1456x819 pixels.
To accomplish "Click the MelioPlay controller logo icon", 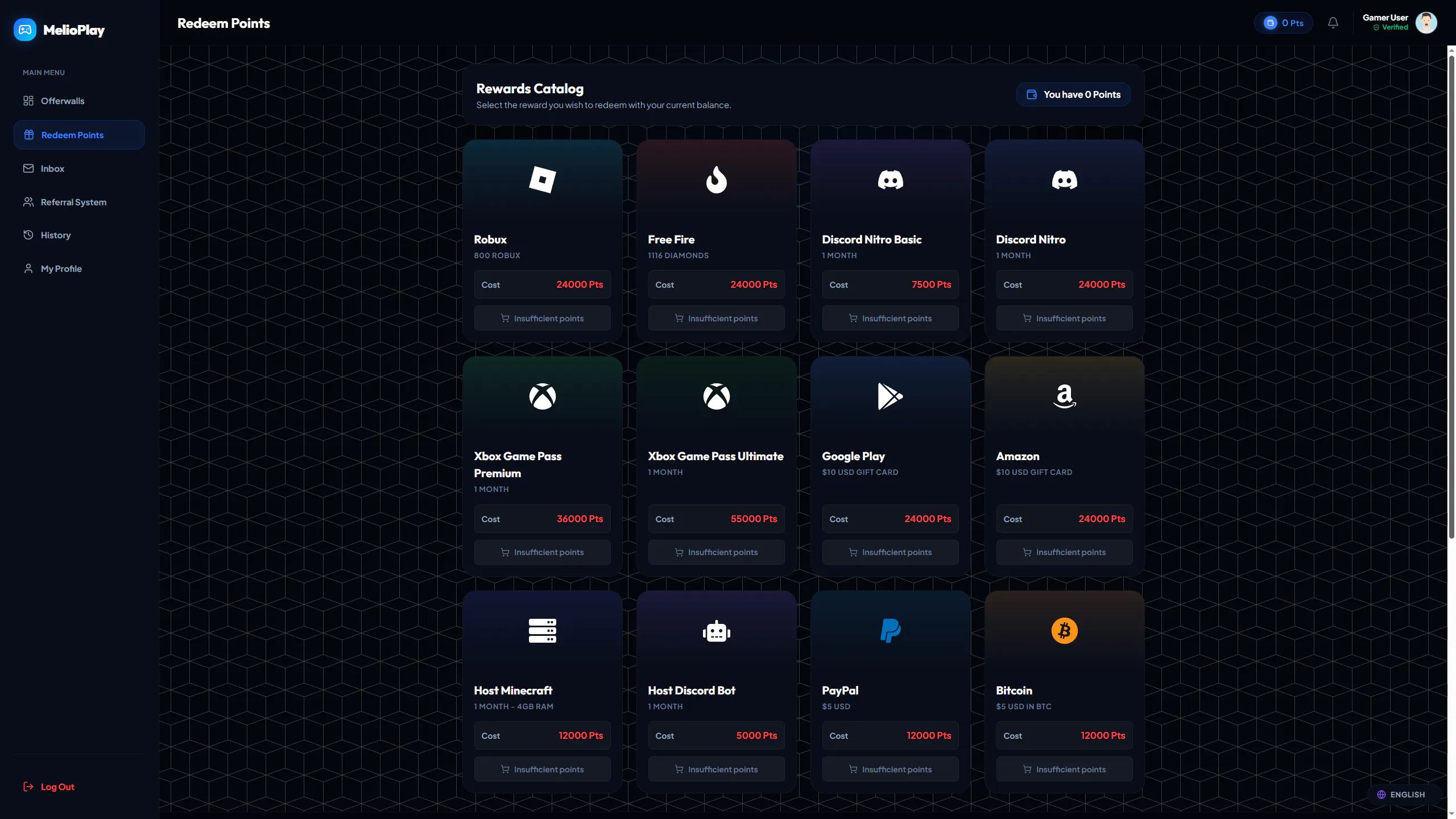I will click(x=25, y=30).
